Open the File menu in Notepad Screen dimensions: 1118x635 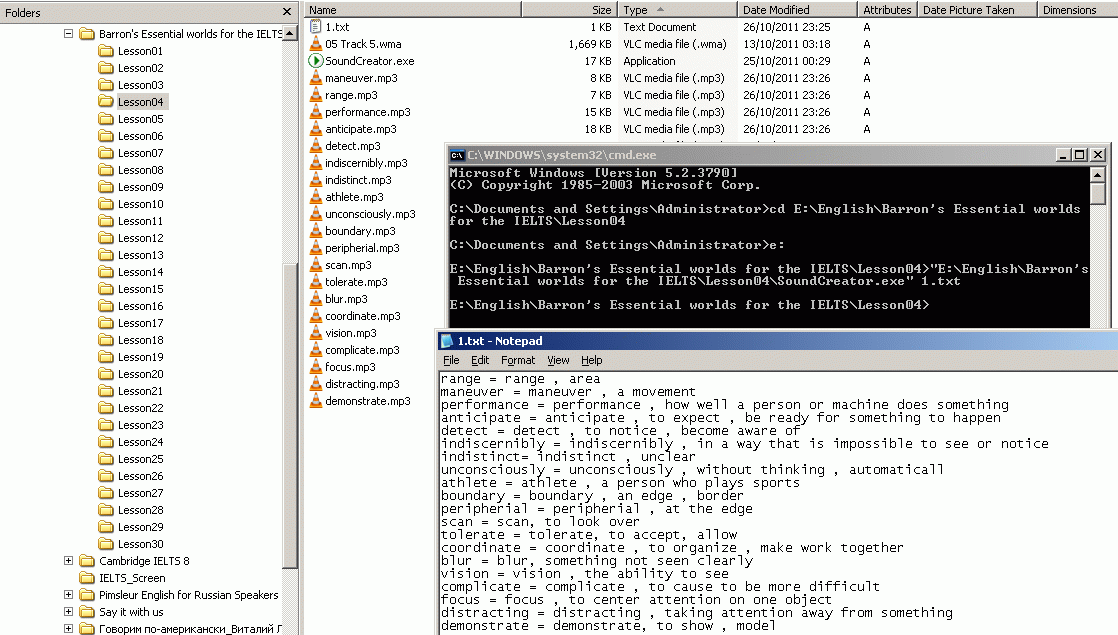[451, 361]
